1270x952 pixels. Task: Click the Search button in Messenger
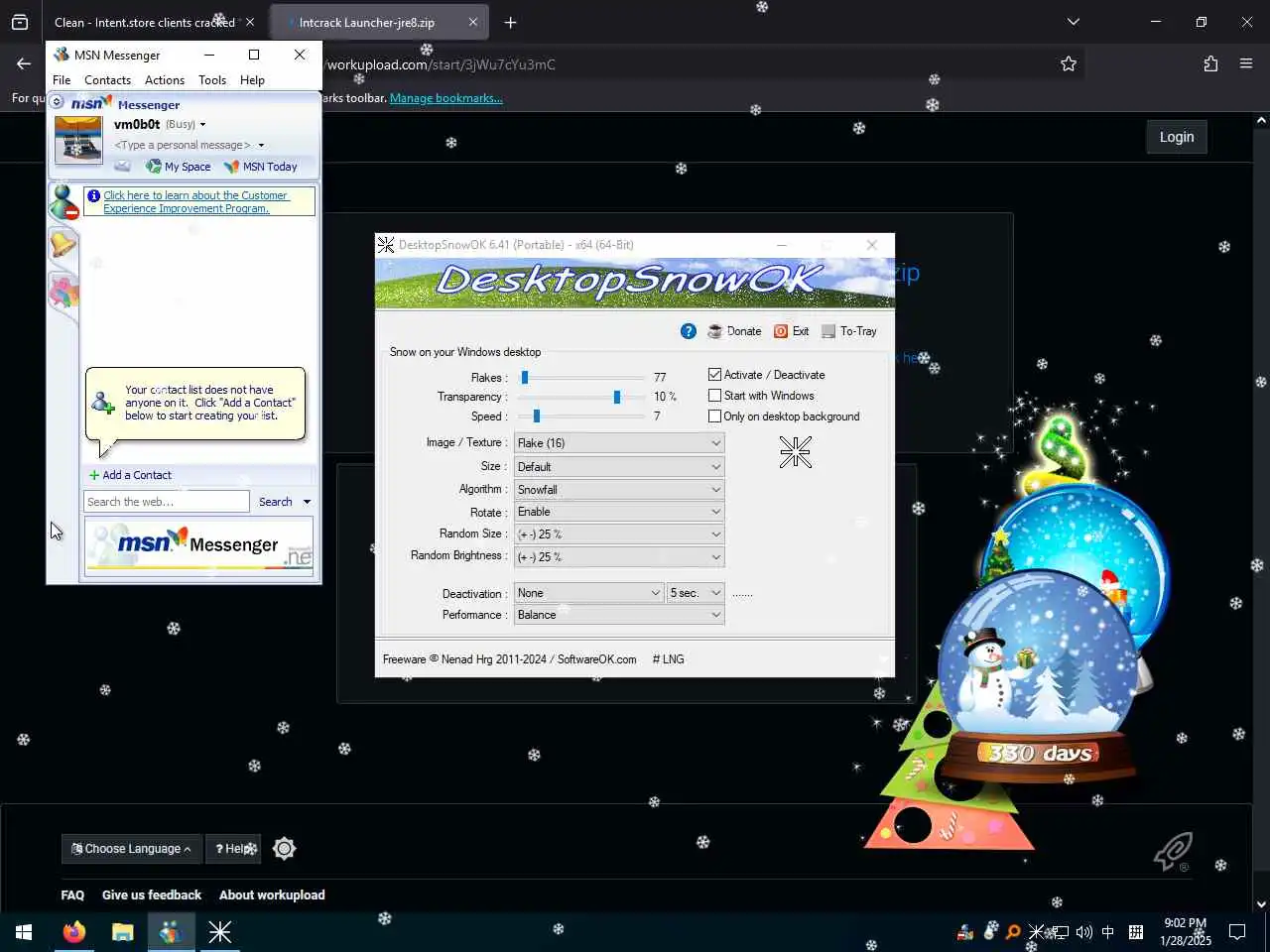tap(275, 502)
